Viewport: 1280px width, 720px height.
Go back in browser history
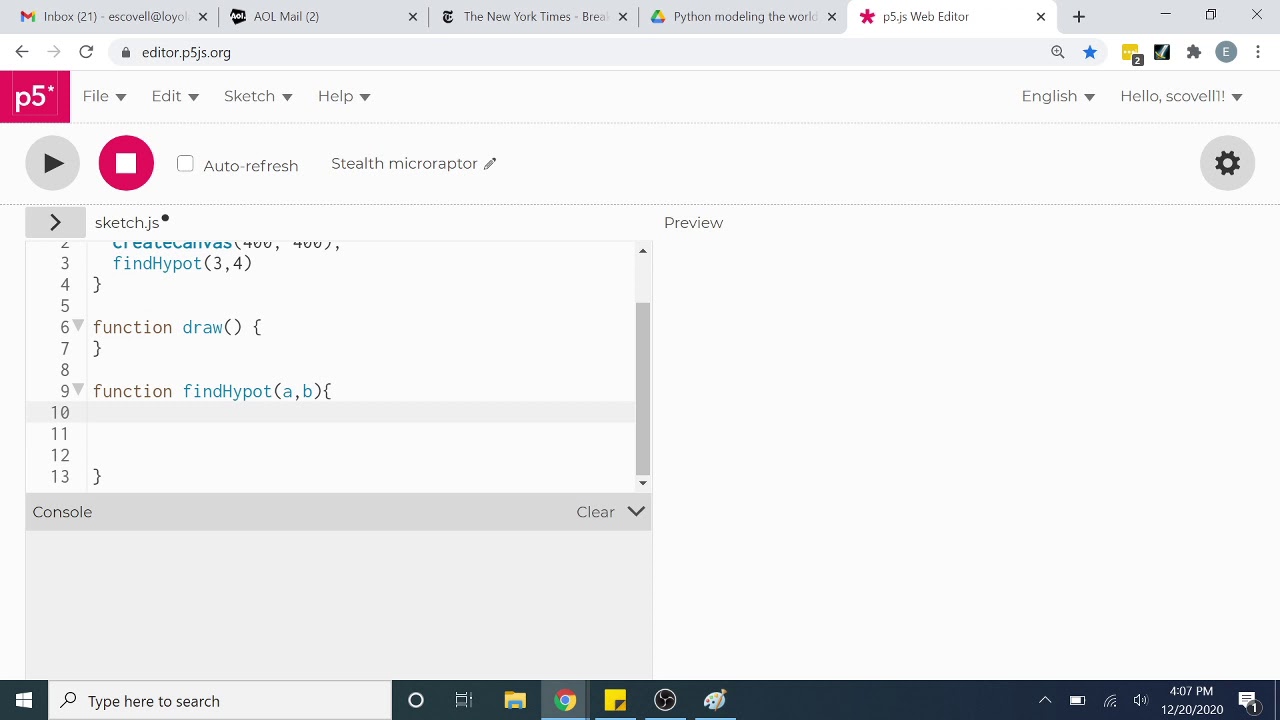(x=22, y=52)
